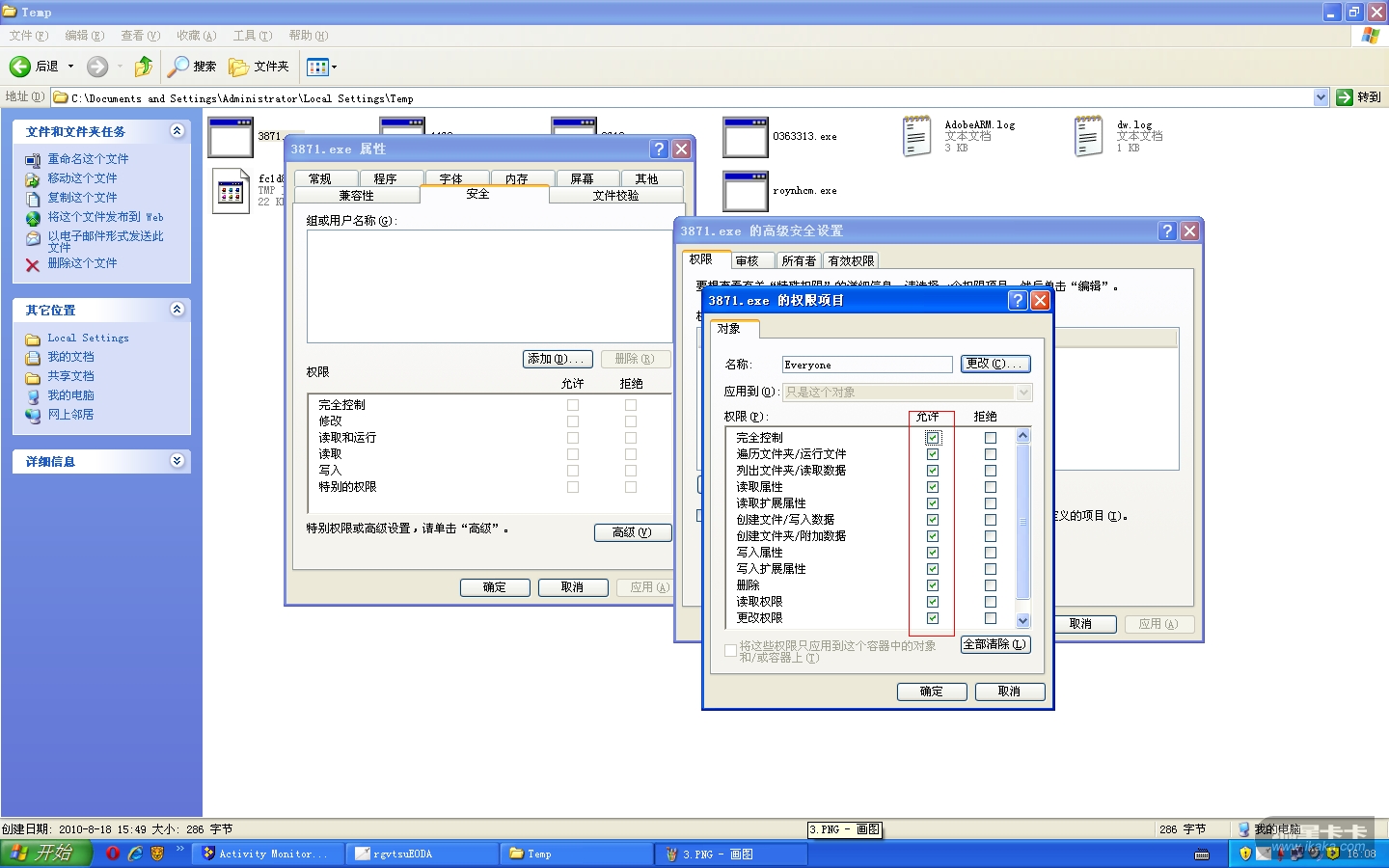
Task: Open the 工具(T) menu
Action: coord(253,36)
